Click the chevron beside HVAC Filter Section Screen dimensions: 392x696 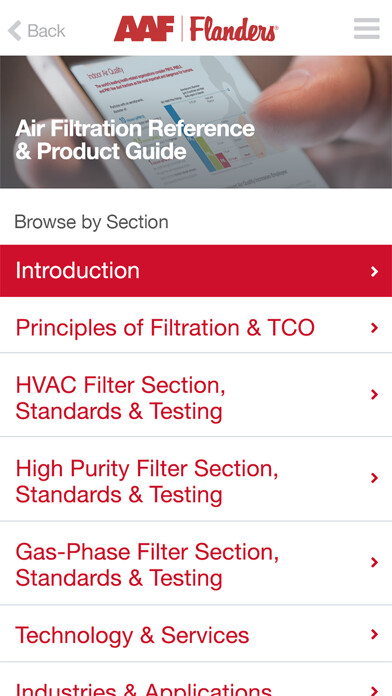(375, 394)
